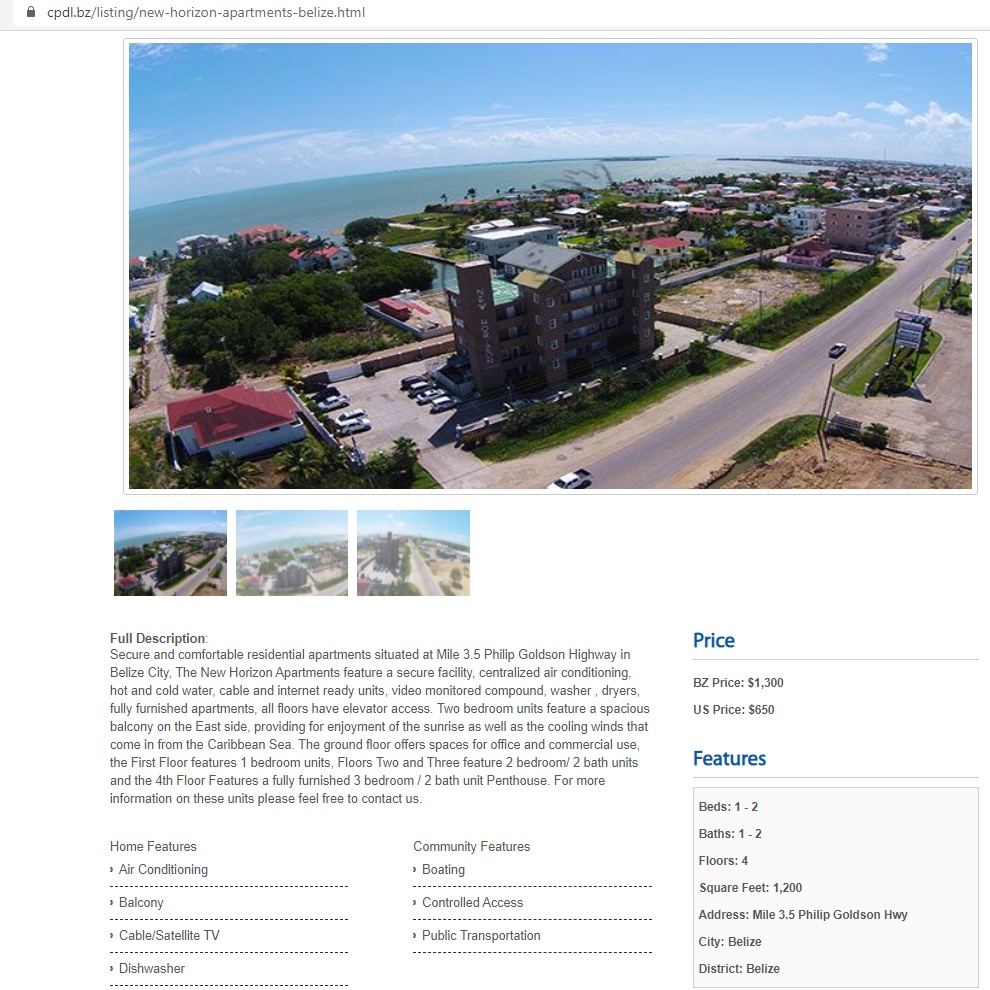
Task: Click the Price section heading
Action: (x=713, y=640)
